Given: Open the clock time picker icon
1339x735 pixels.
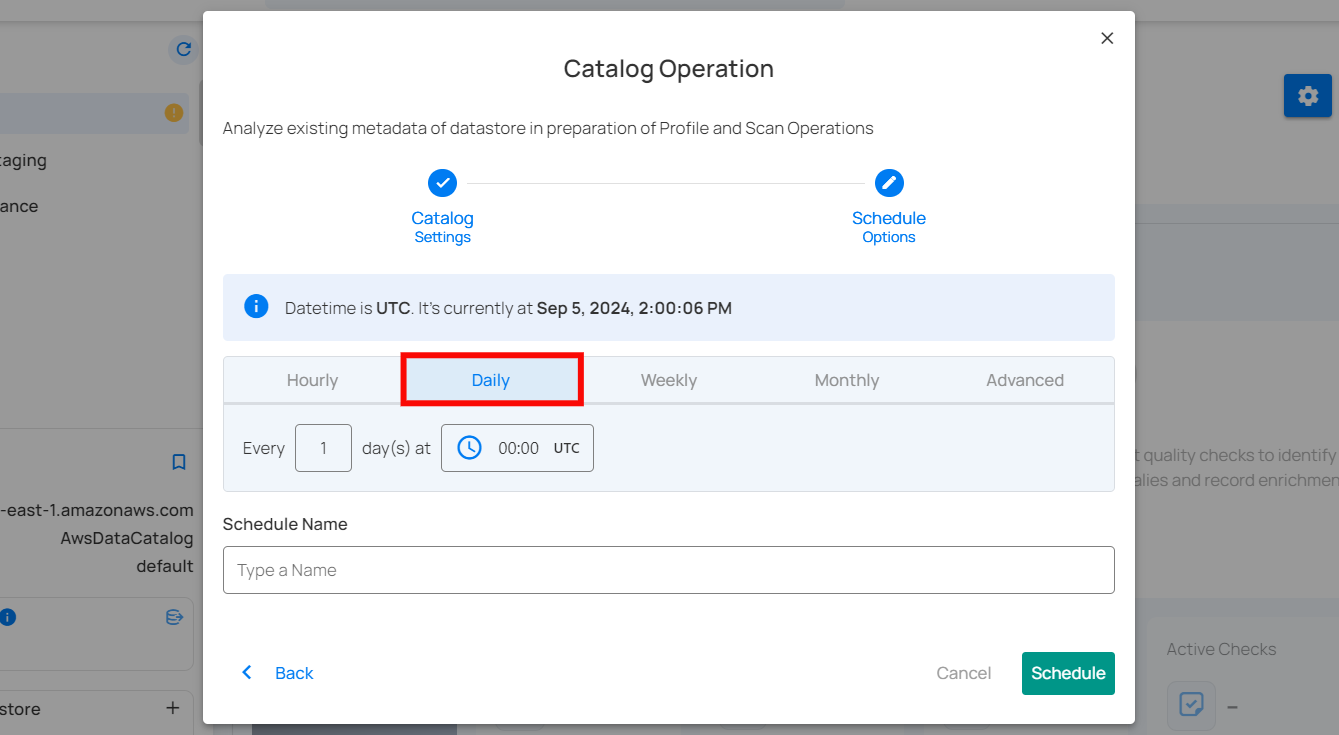Looking at the screenshot, I should coord(469,448).
